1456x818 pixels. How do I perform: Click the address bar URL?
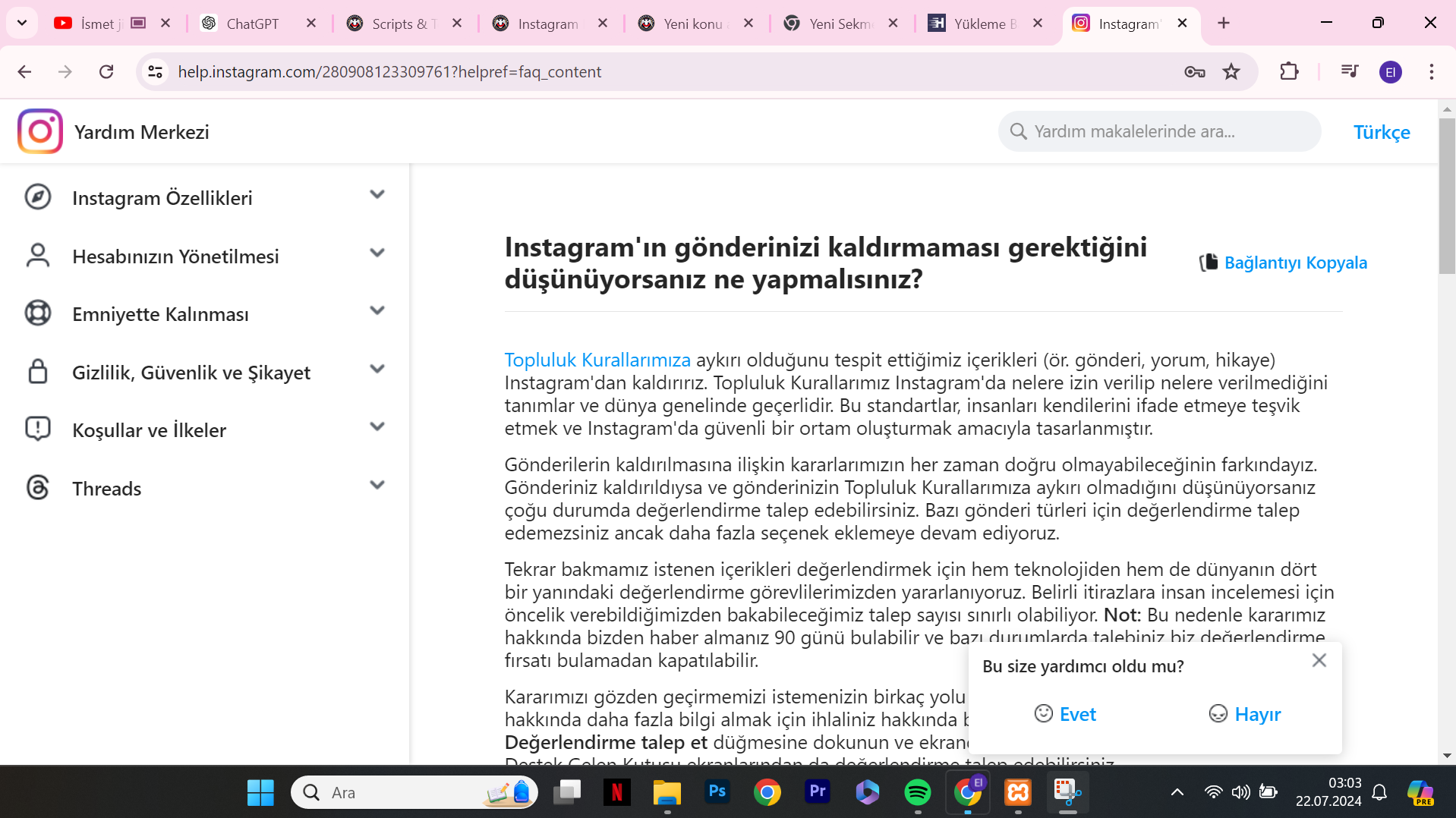(x=389, y=72)
